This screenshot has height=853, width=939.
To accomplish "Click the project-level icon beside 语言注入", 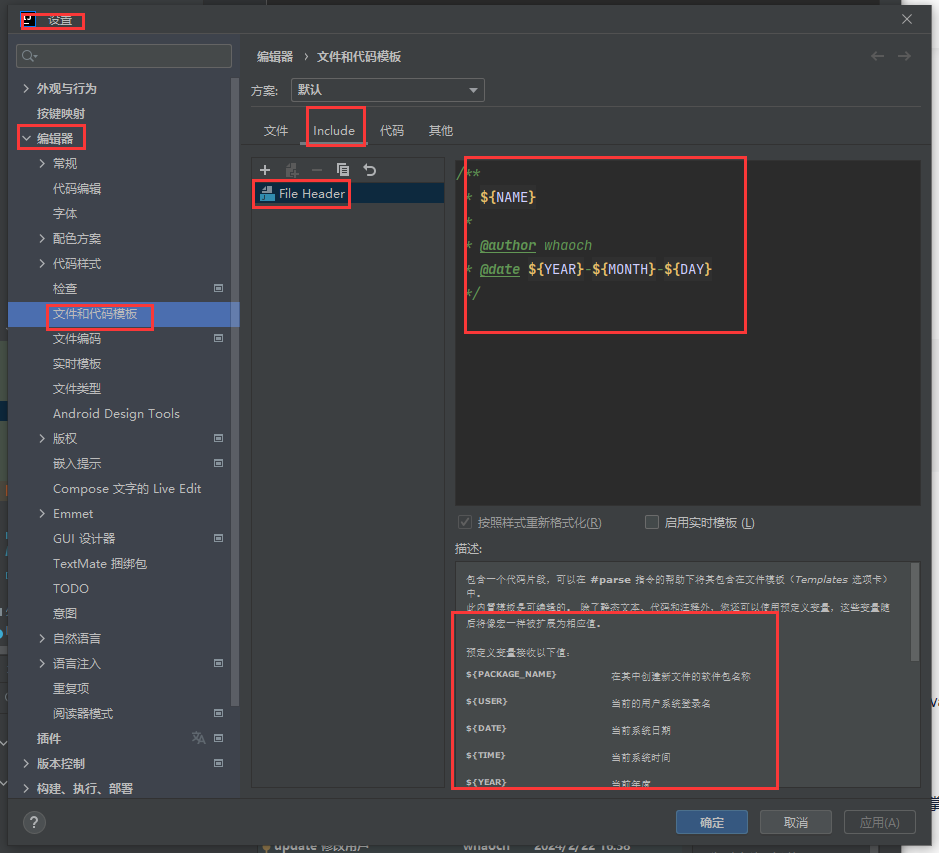I will [x=219, y=664].
